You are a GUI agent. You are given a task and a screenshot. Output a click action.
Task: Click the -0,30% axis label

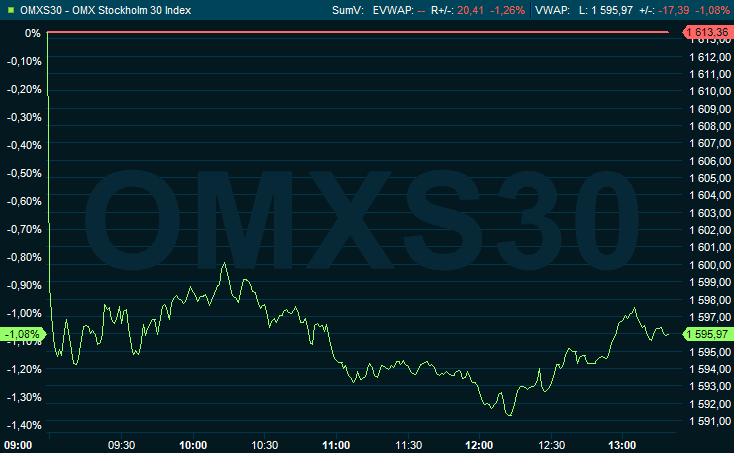tap(24, 117)
